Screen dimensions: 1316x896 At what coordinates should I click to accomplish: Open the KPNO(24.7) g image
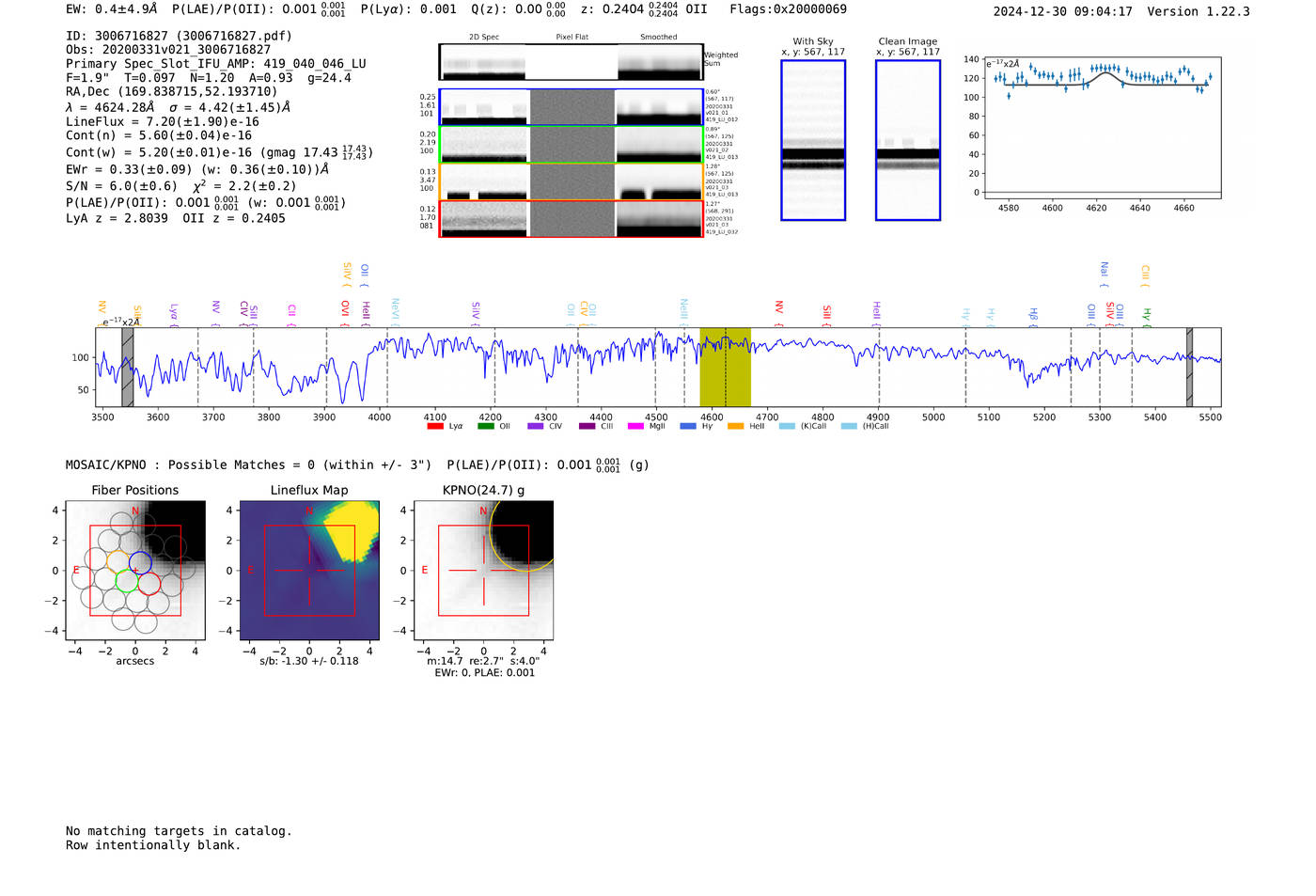coord(483,571)
